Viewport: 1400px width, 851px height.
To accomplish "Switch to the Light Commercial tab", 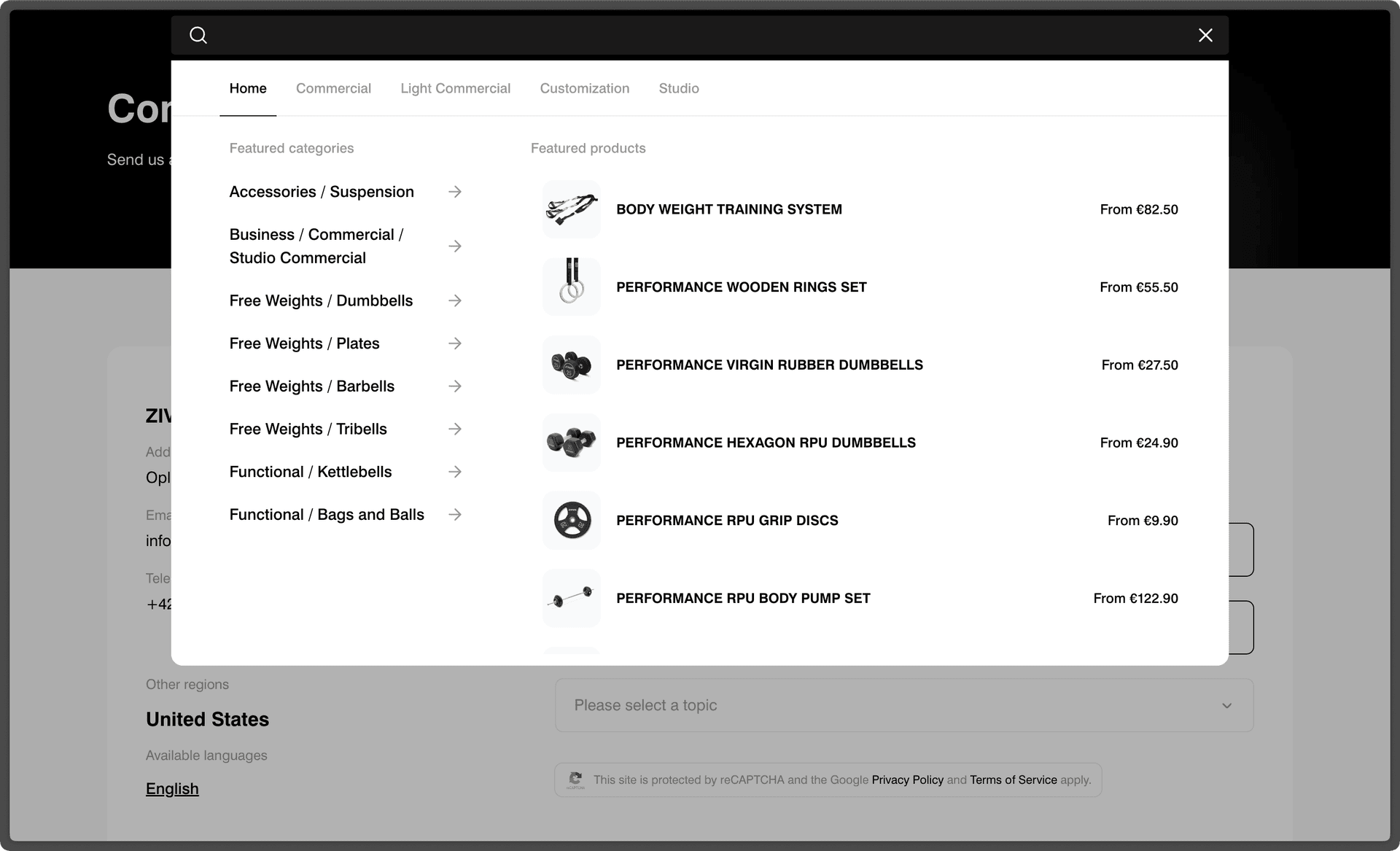I will coord(455,88).
